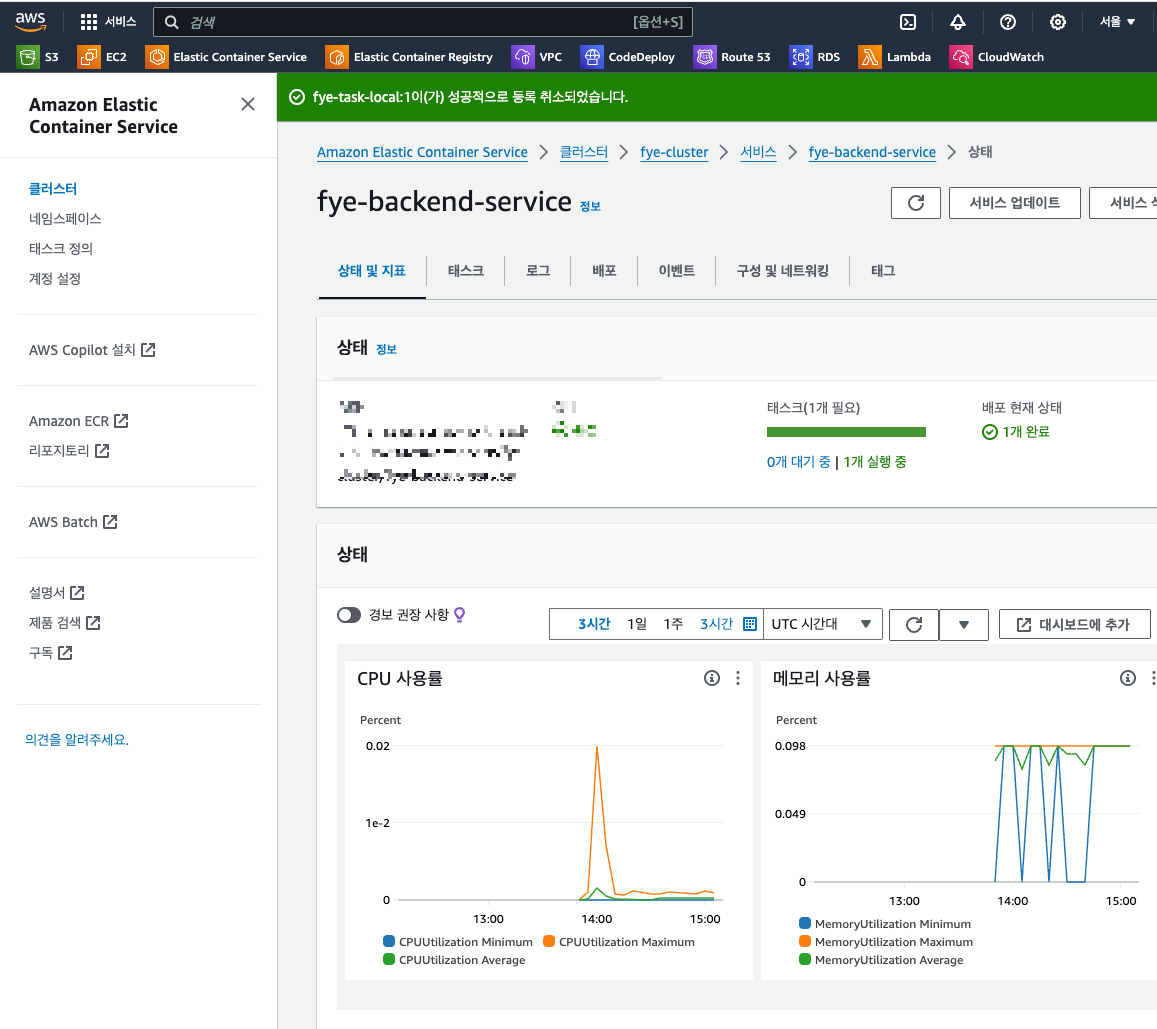Switch to the 태스크 tab

pyautogui.click(x=466, y=271)
